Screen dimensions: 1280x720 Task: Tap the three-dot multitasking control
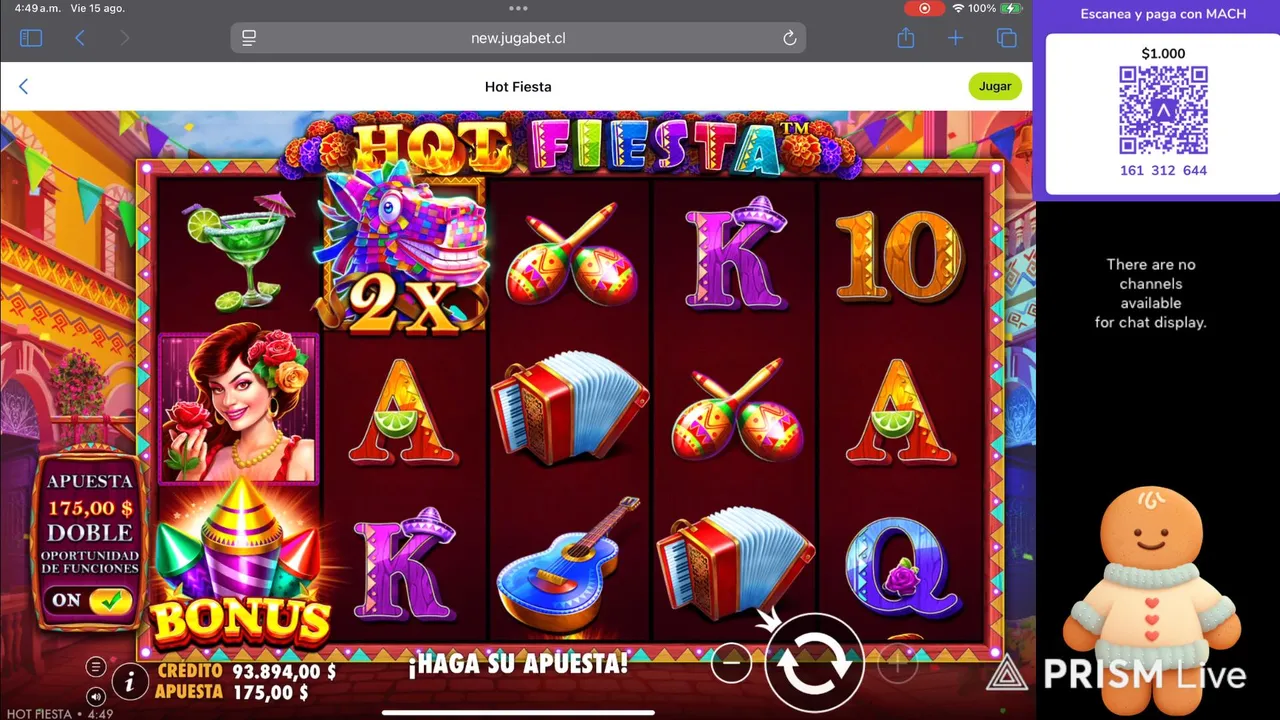518,8
